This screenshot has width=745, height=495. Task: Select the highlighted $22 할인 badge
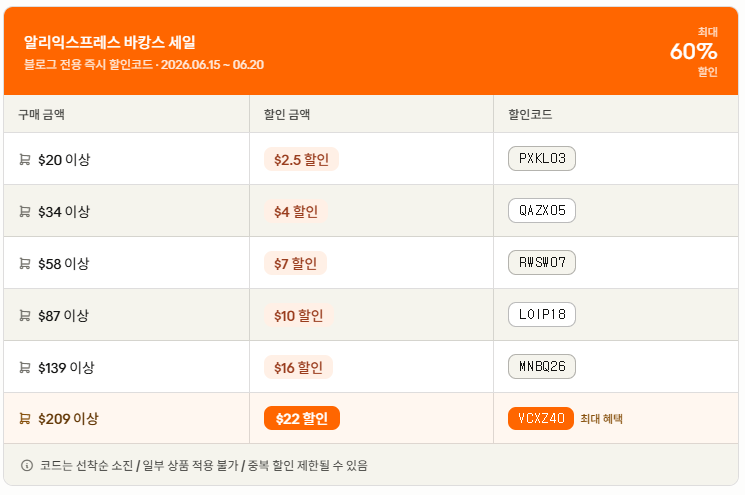[x=302, y=419]
